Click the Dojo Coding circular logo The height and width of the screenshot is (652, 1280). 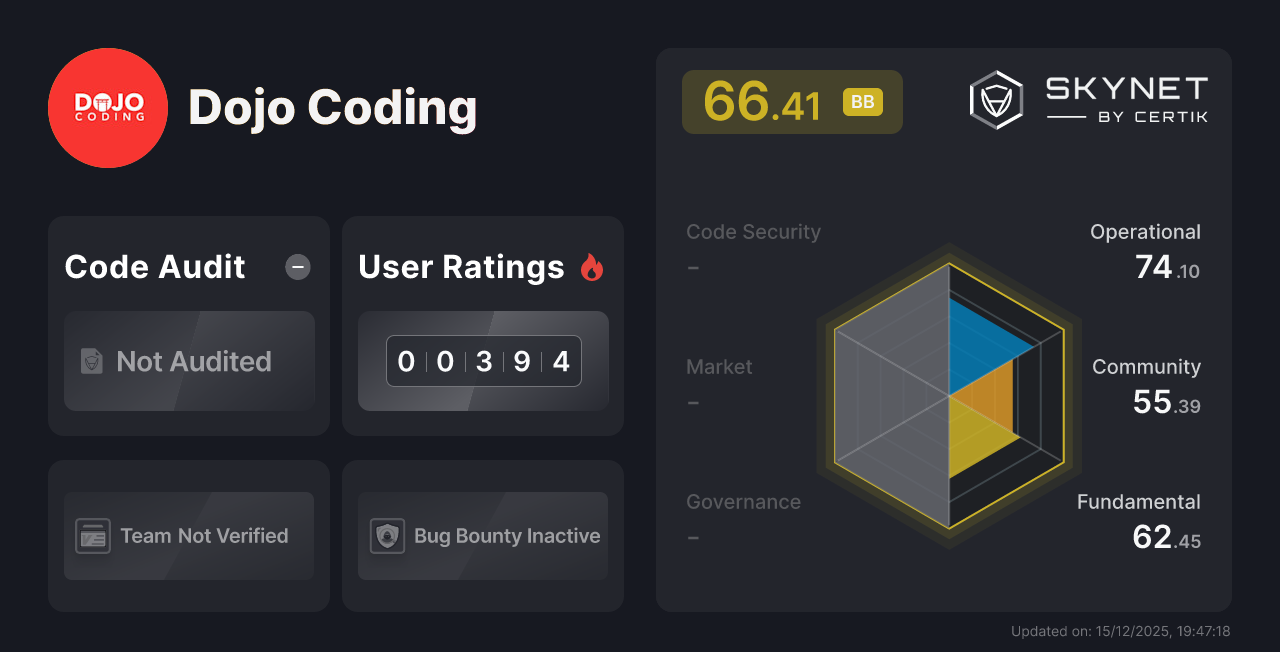click(x=108, y=107)
